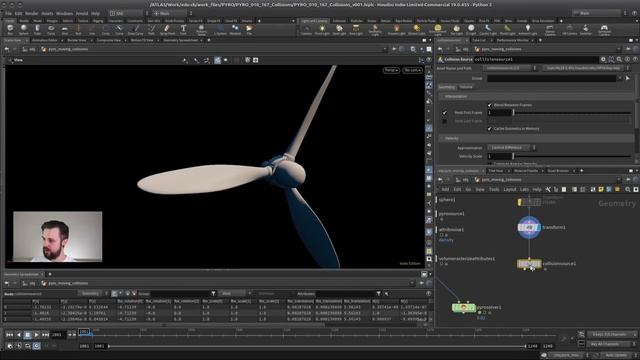Screen dimensions: 640x360
Task: Select the collisionsource1 node
Action: pos(529,264)
